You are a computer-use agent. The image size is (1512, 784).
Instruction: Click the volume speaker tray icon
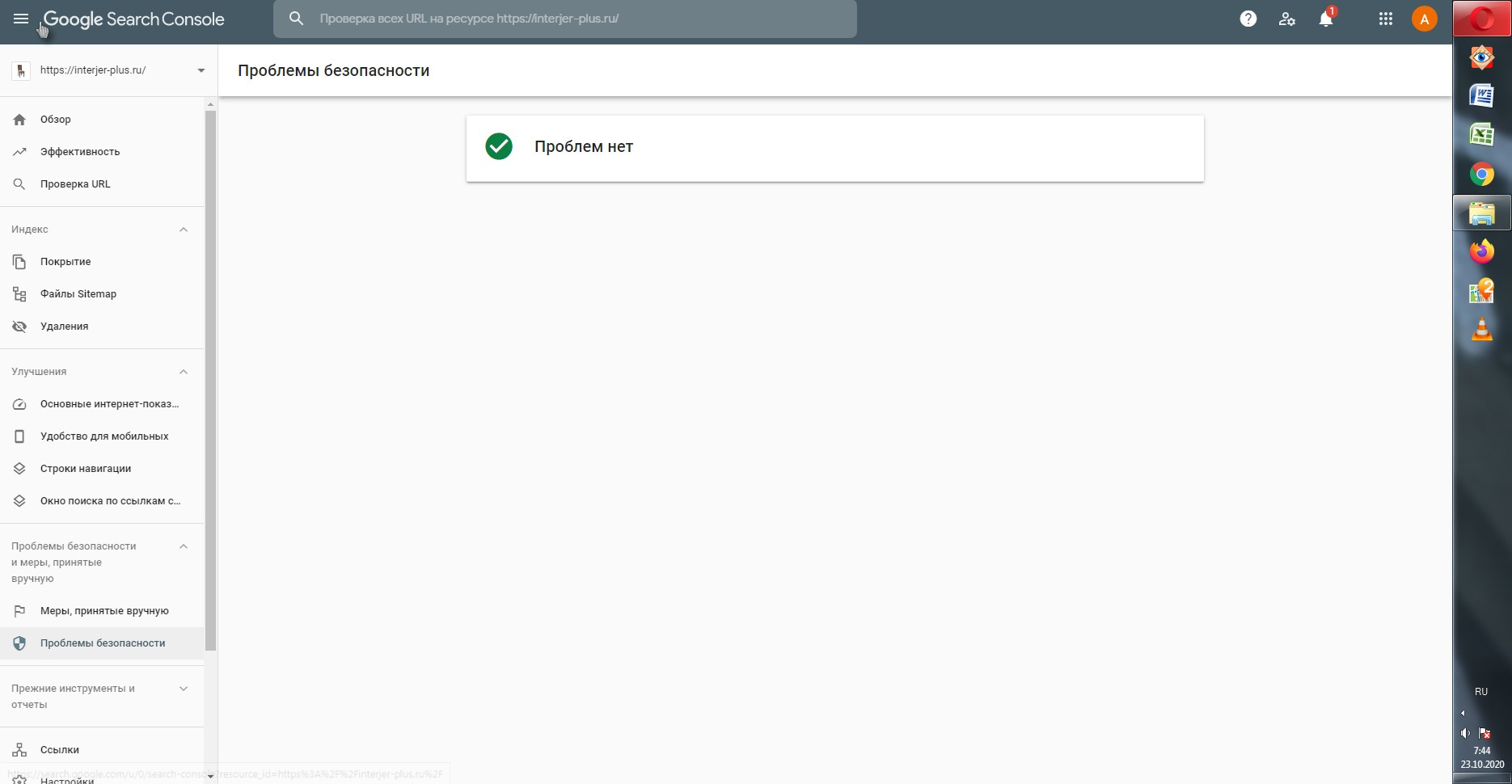click(x=1465, y=733)
